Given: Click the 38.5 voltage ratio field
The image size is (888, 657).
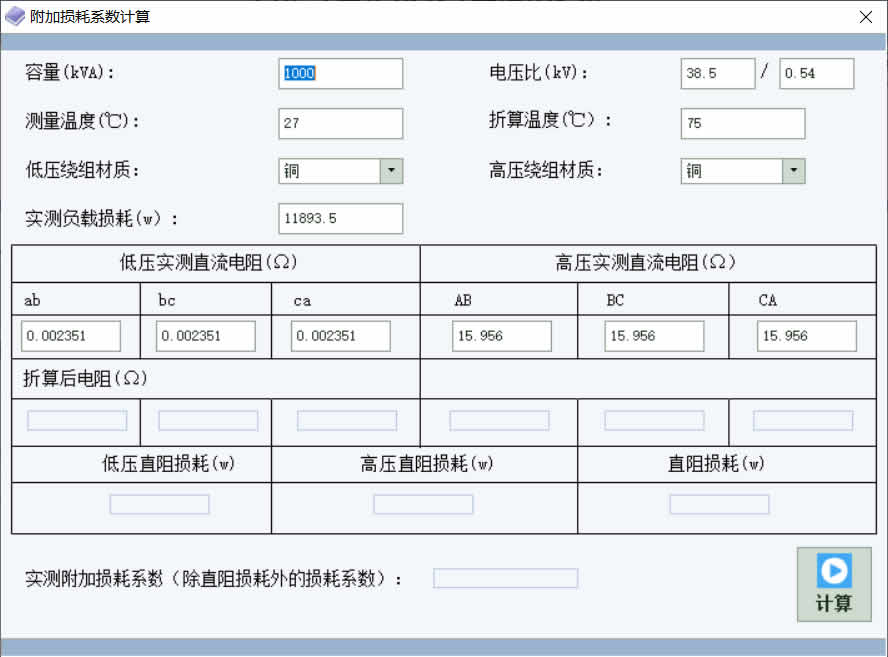Looking at the screenshot, I should pos(718,73).
